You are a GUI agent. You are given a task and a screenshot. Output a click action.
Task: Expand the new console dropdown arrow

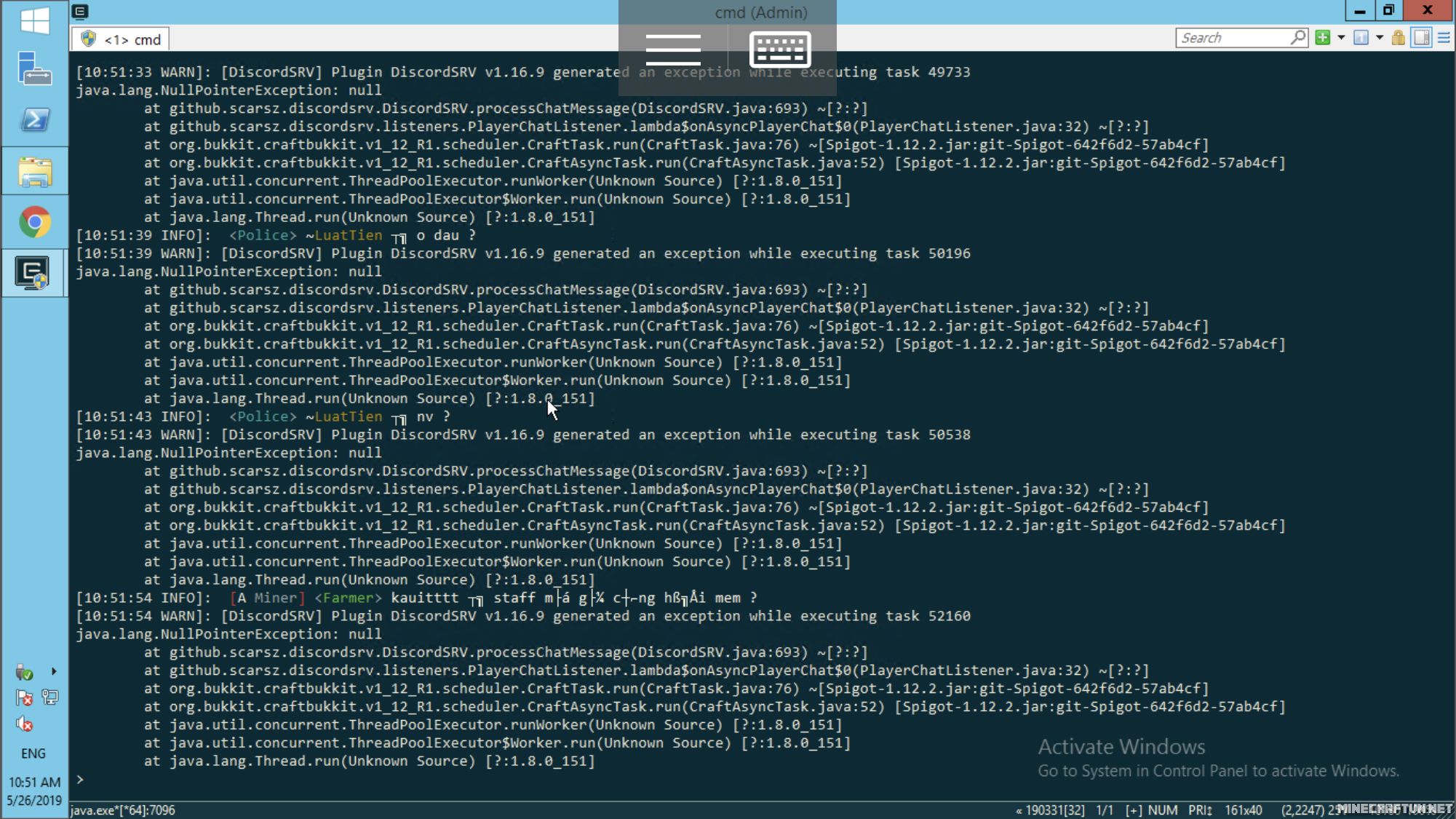[x=1341, y=38]
